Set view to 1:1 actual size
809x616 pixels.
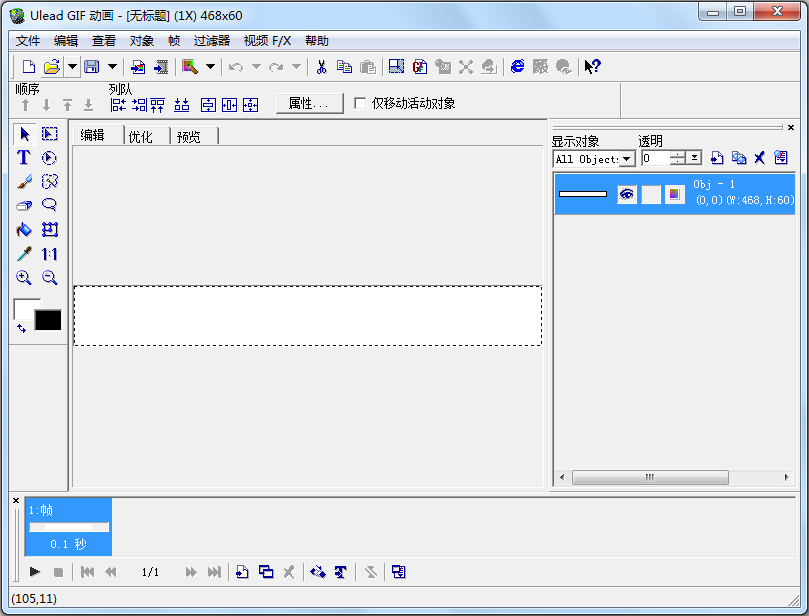[48, 253]
